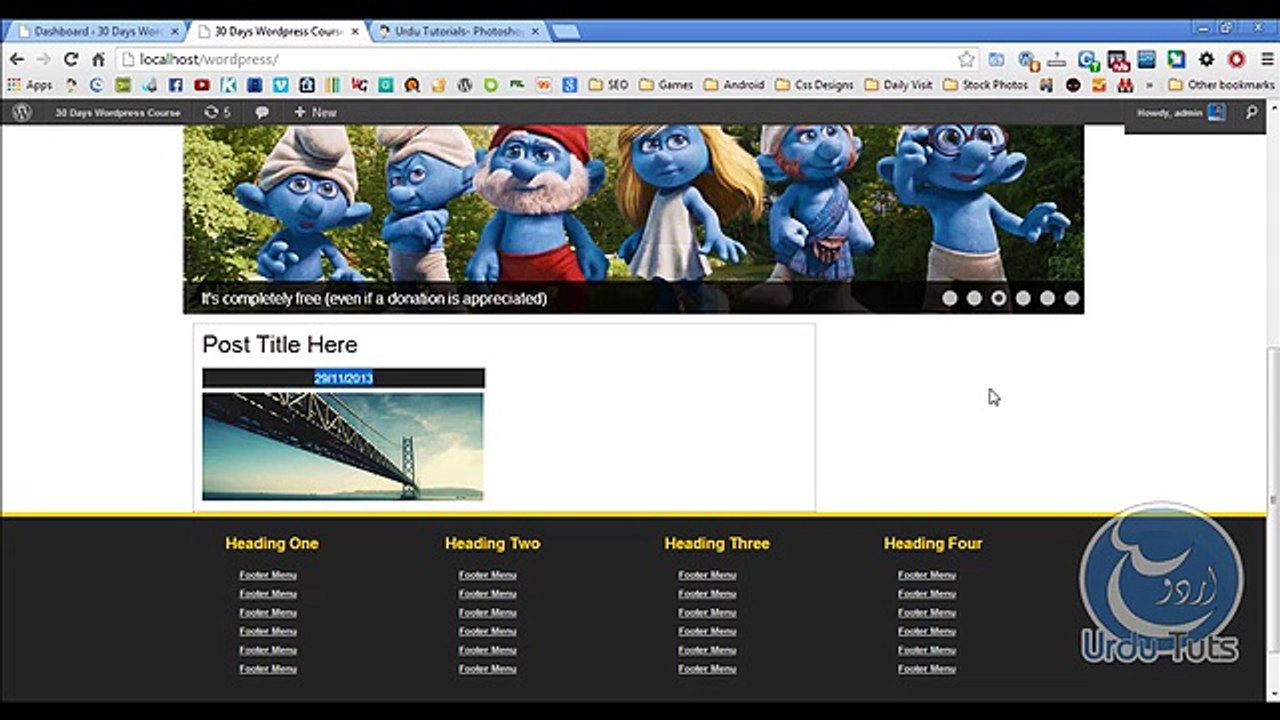The height and width of the screenshot is (720, 1280).
Task: Open the Vimeo bookmark icon
Action: (x=281, y=85)
